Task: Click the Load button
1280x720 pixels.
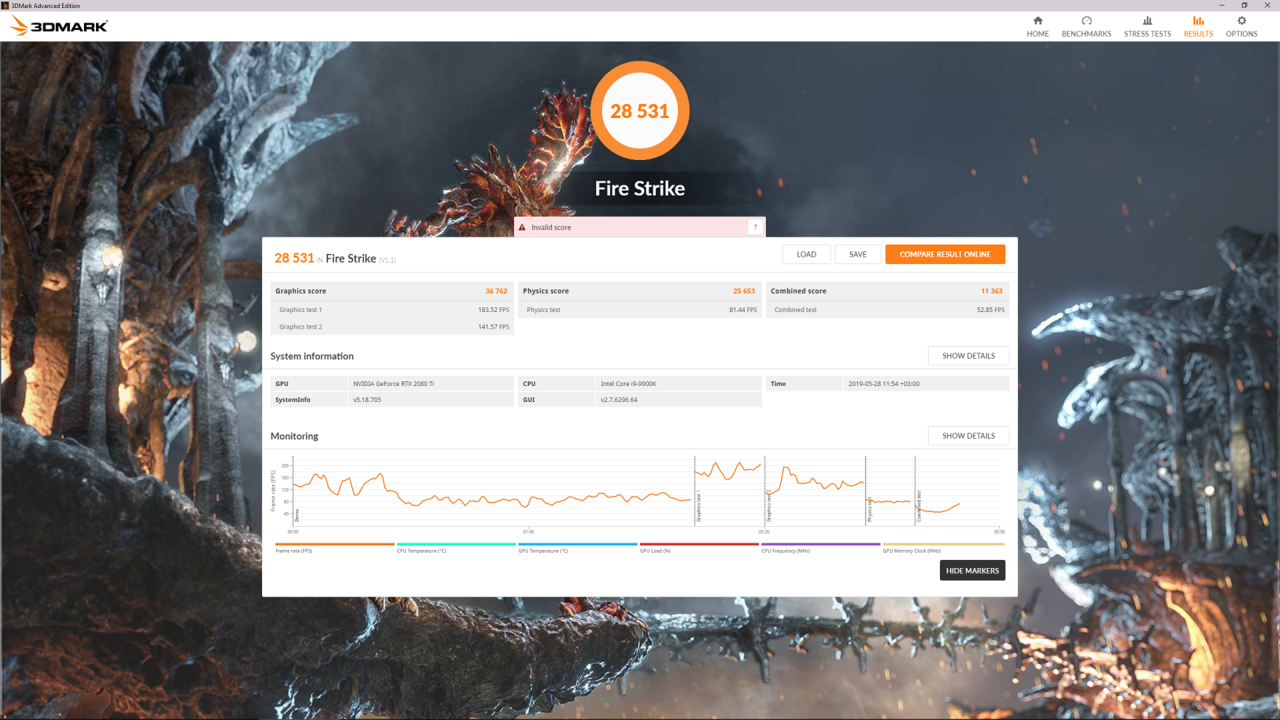Action: 806,254
